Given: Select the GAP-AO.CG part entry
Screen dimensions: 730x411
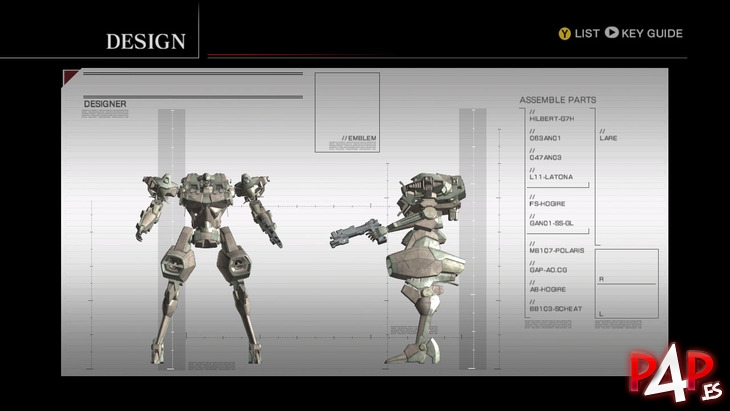Looking at the screenshot, I should coord(548,270).
